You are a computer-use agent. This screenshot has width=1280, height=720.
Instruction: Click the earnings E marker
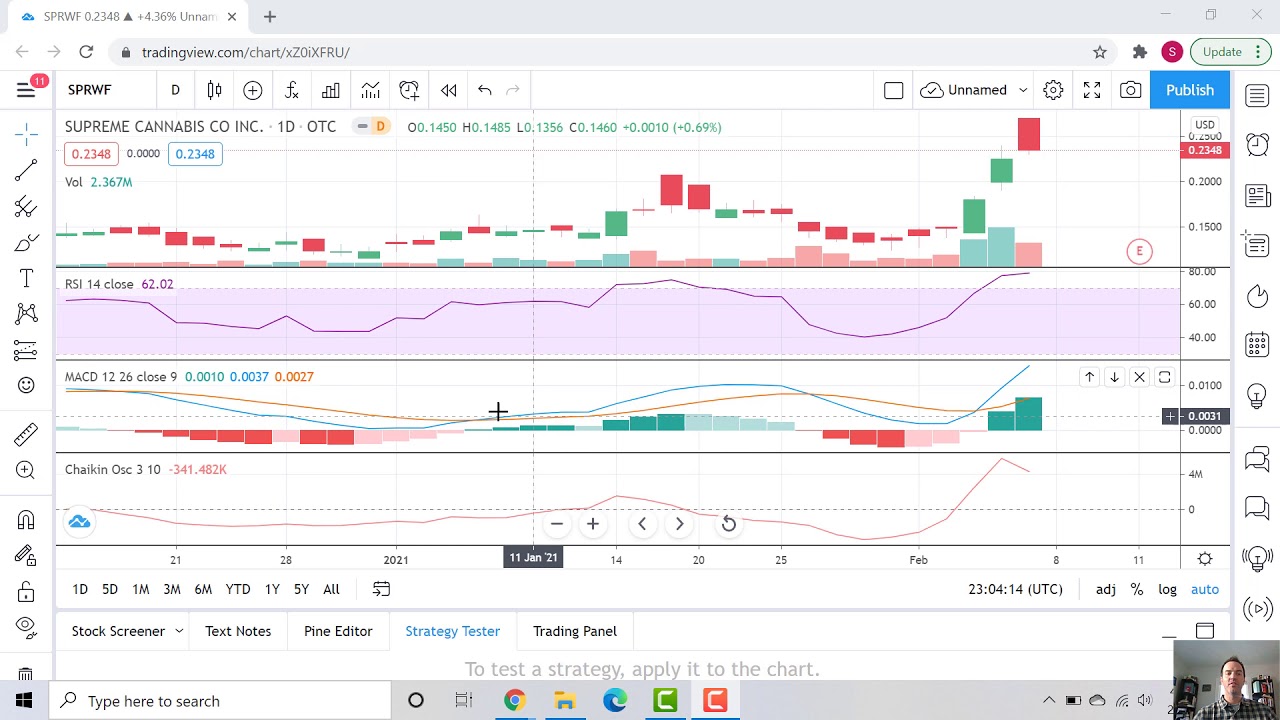point(1139,251)
